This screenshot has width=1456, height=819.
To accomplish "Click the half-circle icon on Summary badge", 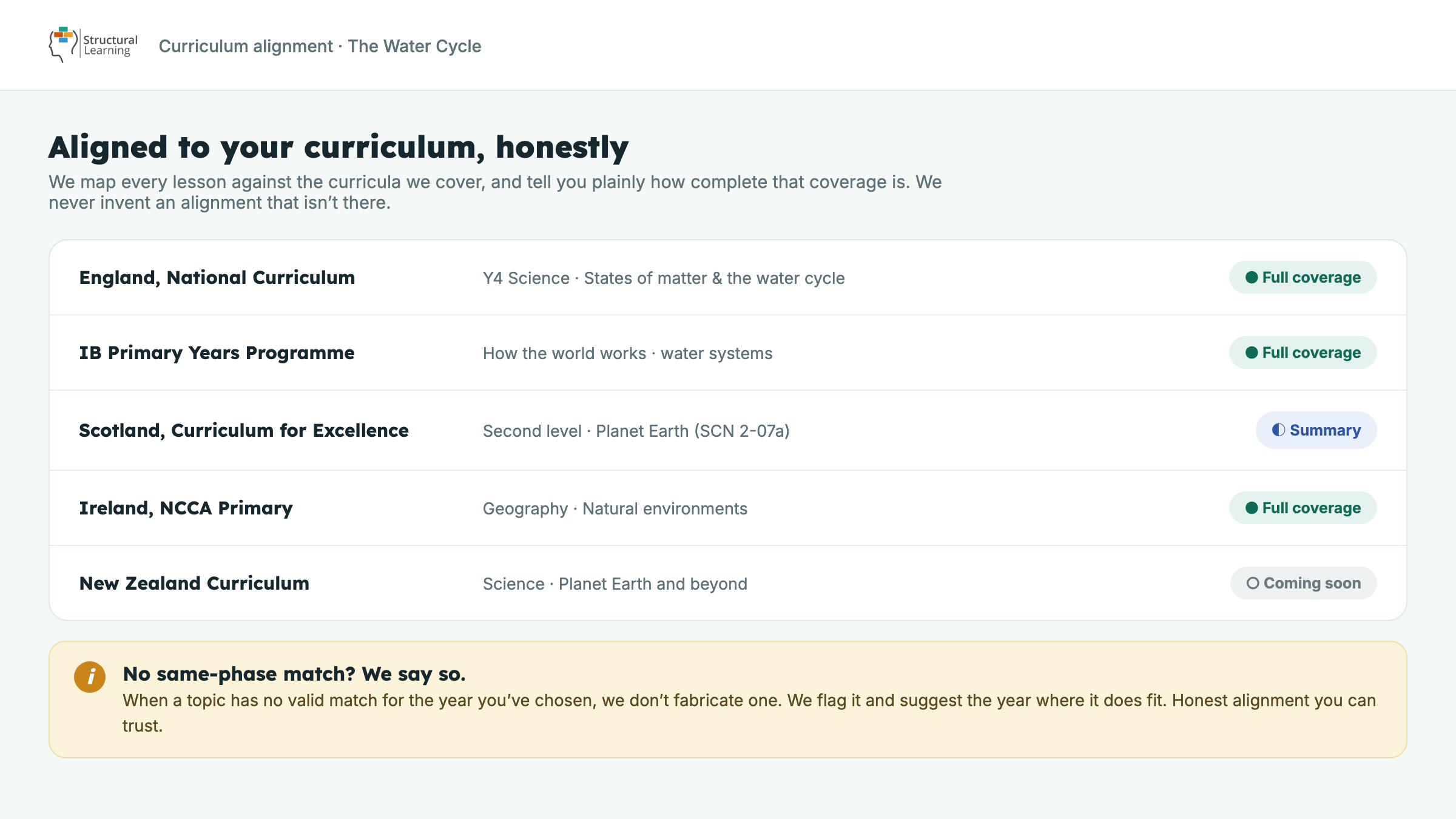I will point(1278,430).
